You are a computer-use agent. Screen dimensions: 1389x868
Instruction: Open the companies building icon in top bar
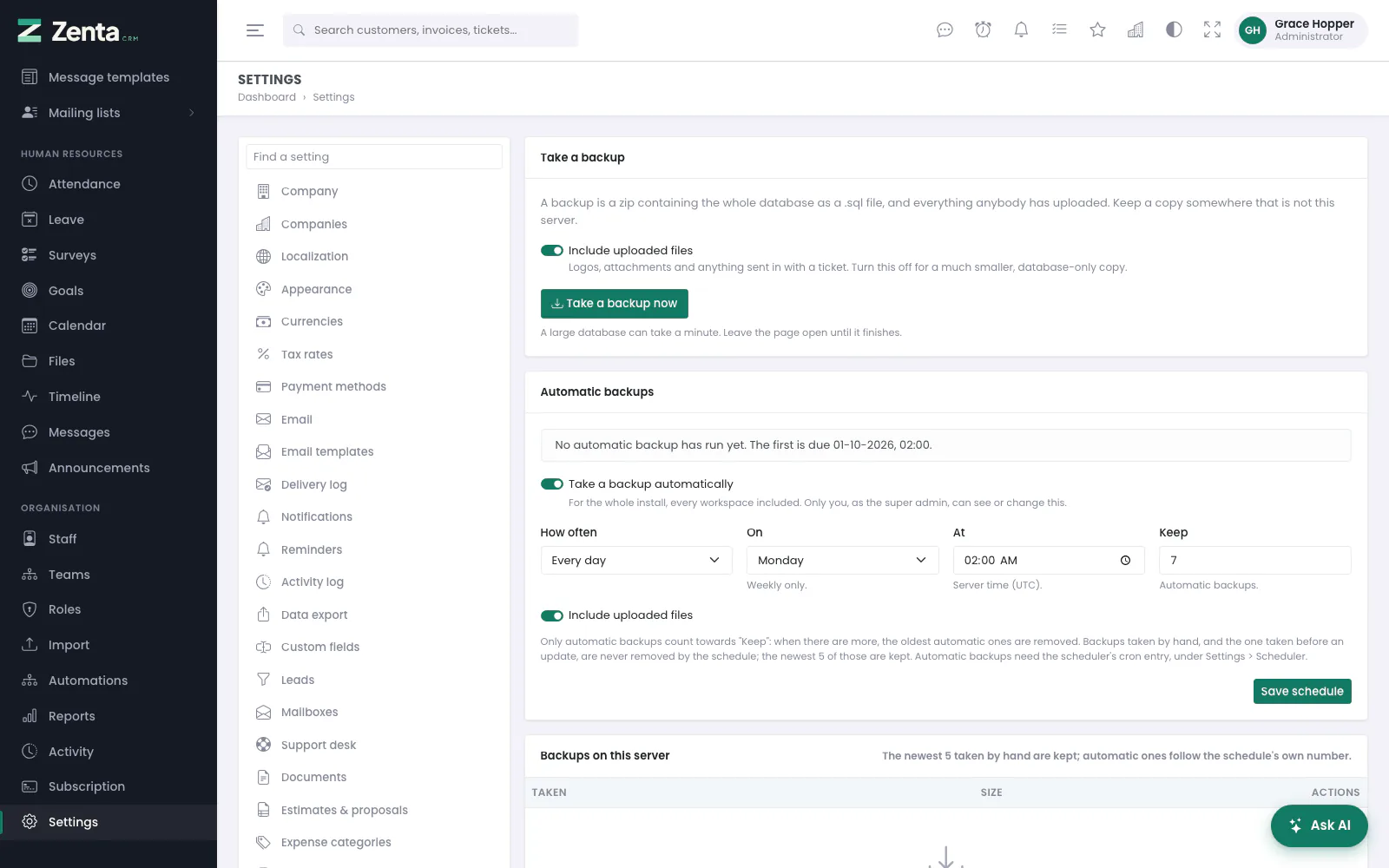(1136, 30)
